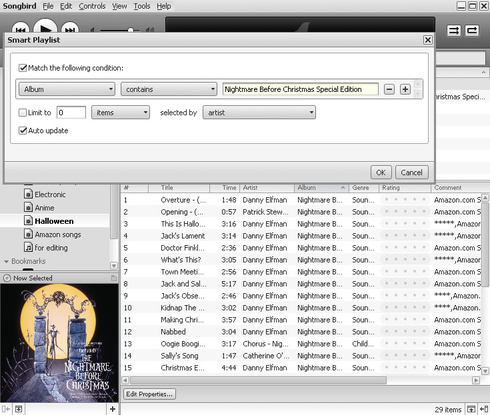Select the Electronic playlist
Screen dimensions: 490x415
(50, 194)
